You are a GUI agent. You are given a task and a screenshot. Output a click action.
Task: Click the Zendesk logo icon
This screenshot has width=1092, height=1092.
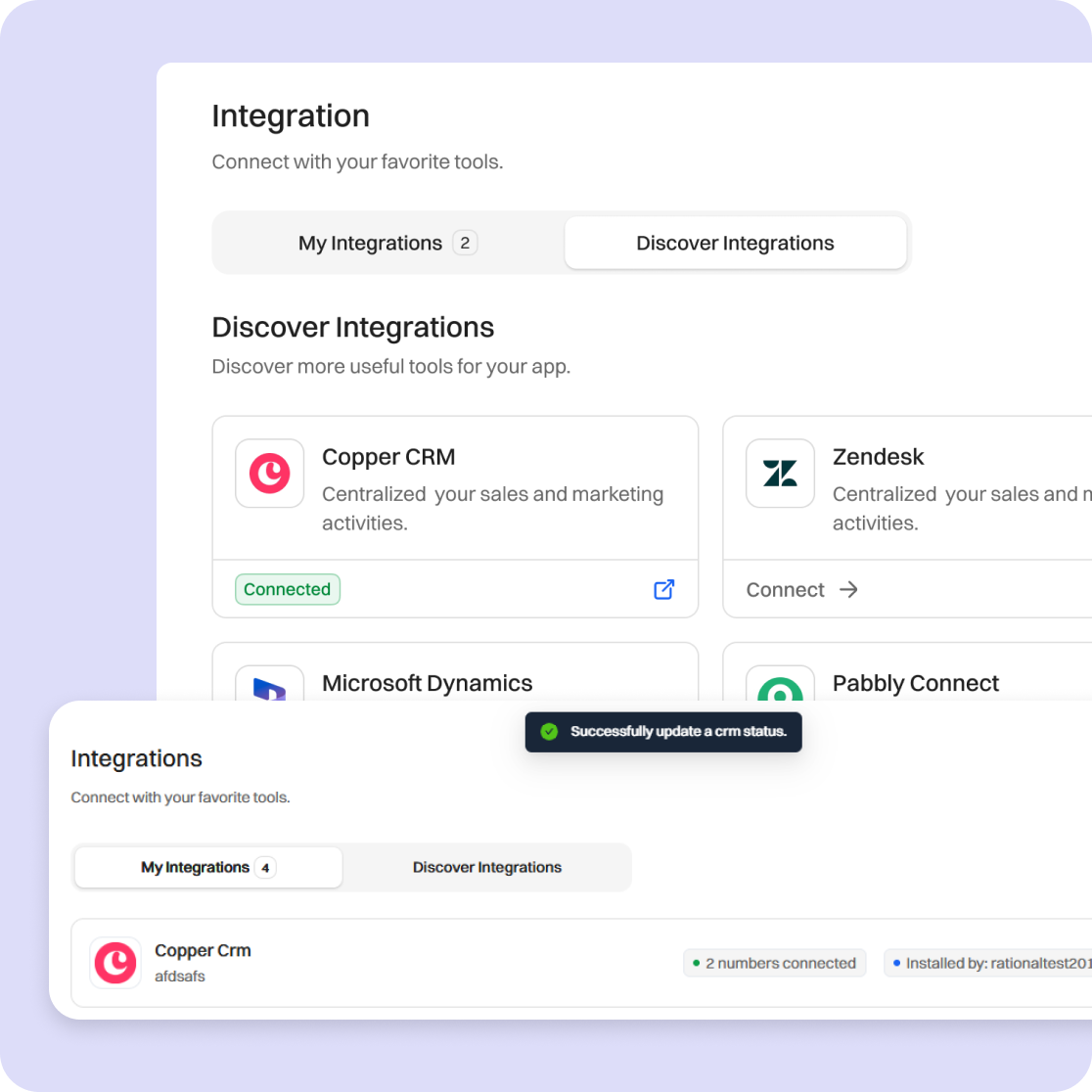780,474
